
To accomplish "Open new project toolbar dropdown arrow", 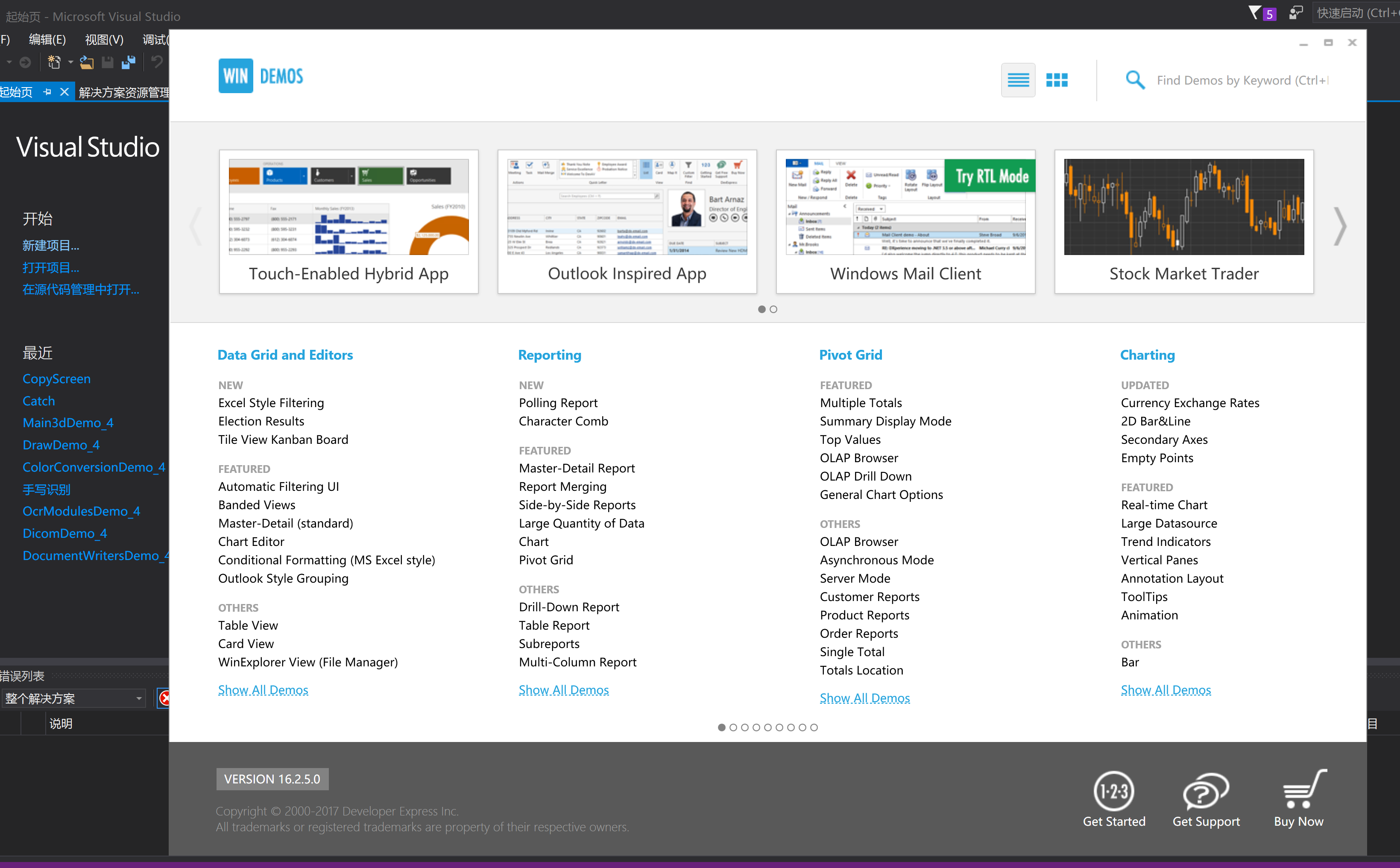I will pyautogui.click(x=70, y=62).
